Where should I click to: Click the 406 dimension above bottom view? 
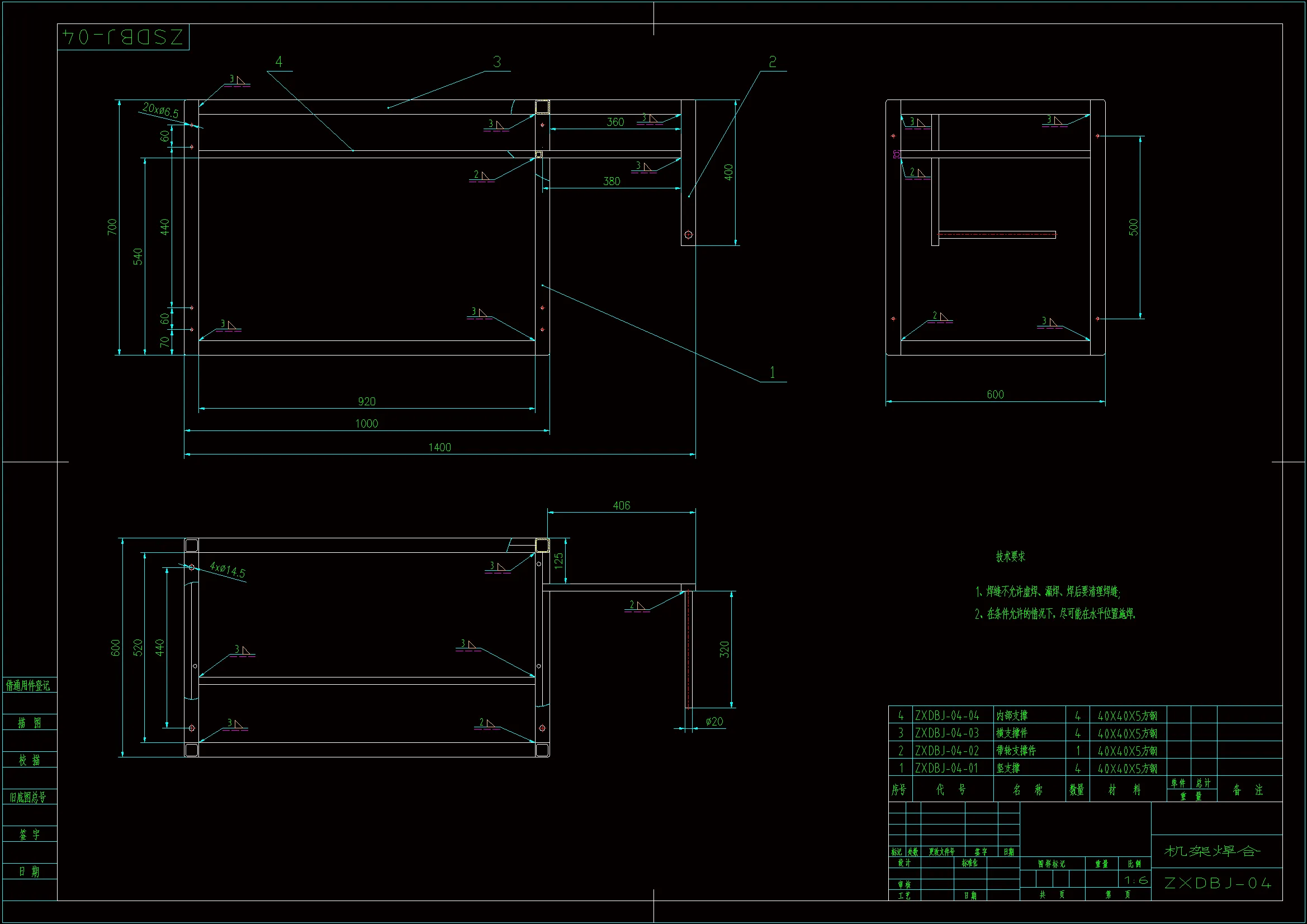pos(621,505)
